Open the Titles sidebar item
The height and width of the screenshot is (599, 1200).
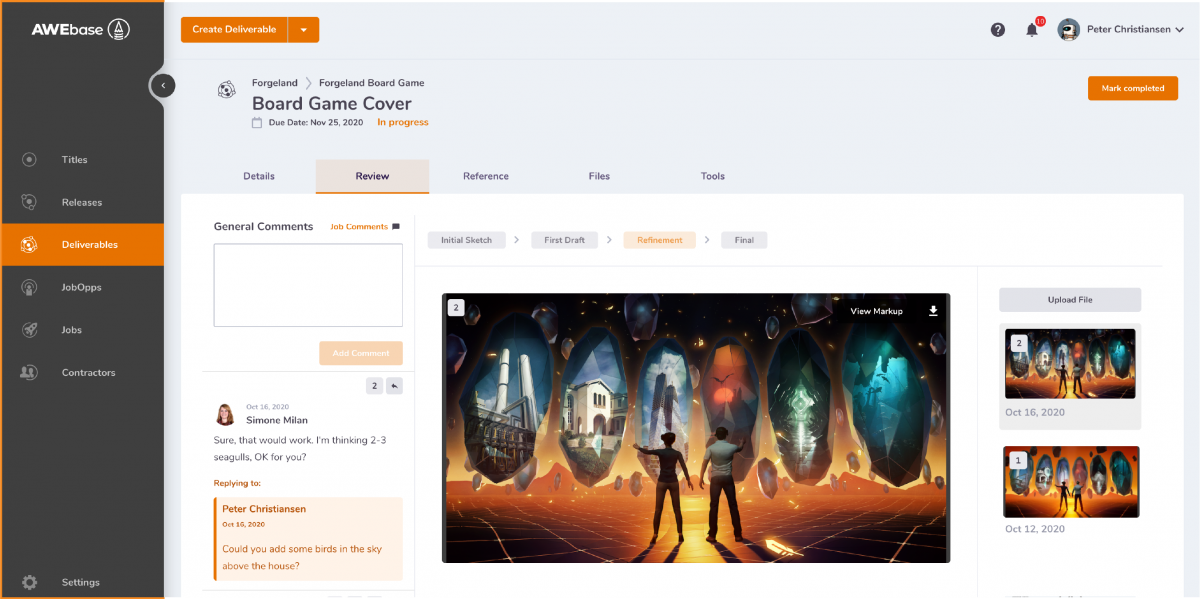coord(74,160)
